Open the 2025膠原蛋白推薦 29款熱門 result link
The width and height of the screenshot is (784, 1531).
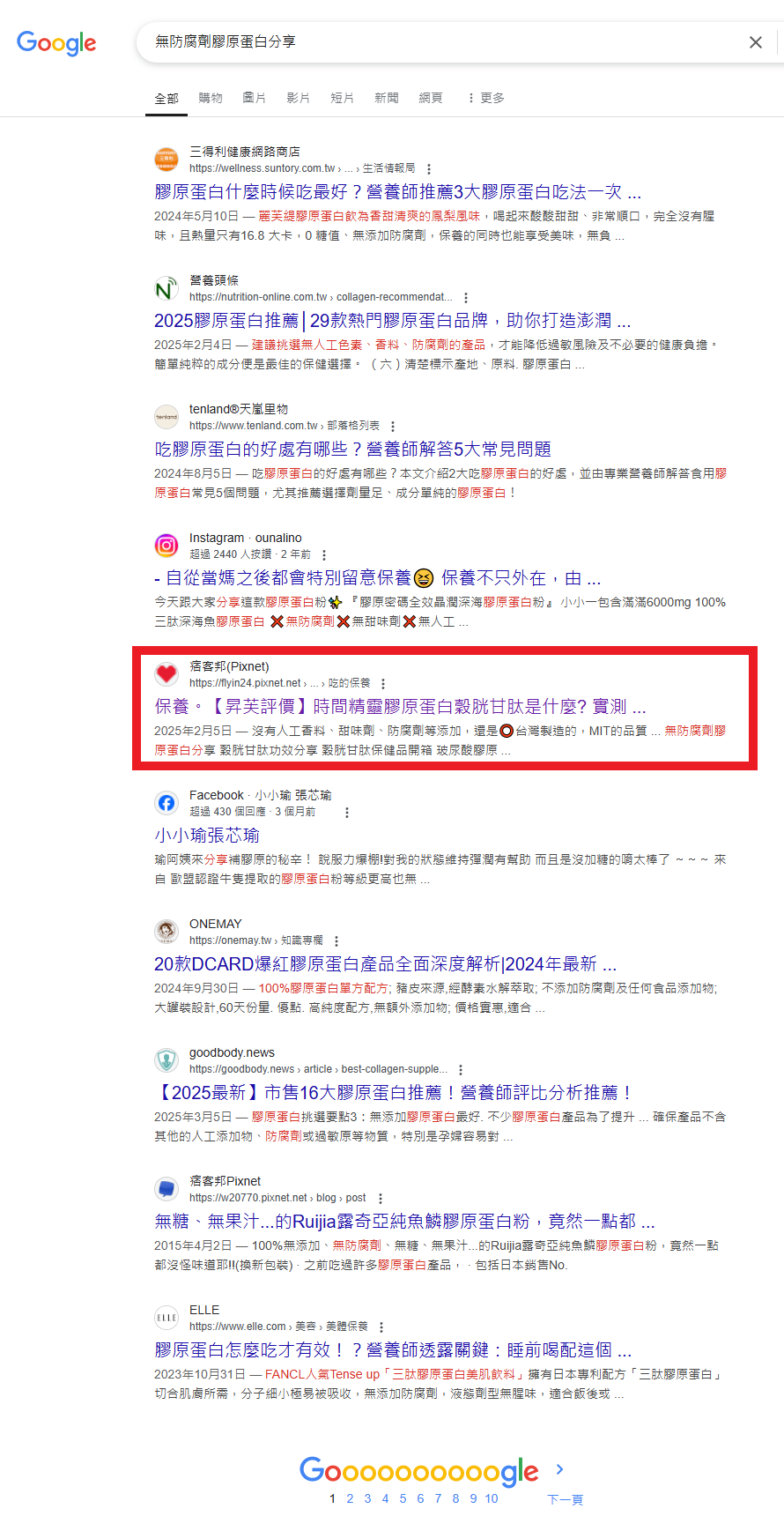click(x=392, y=320)
